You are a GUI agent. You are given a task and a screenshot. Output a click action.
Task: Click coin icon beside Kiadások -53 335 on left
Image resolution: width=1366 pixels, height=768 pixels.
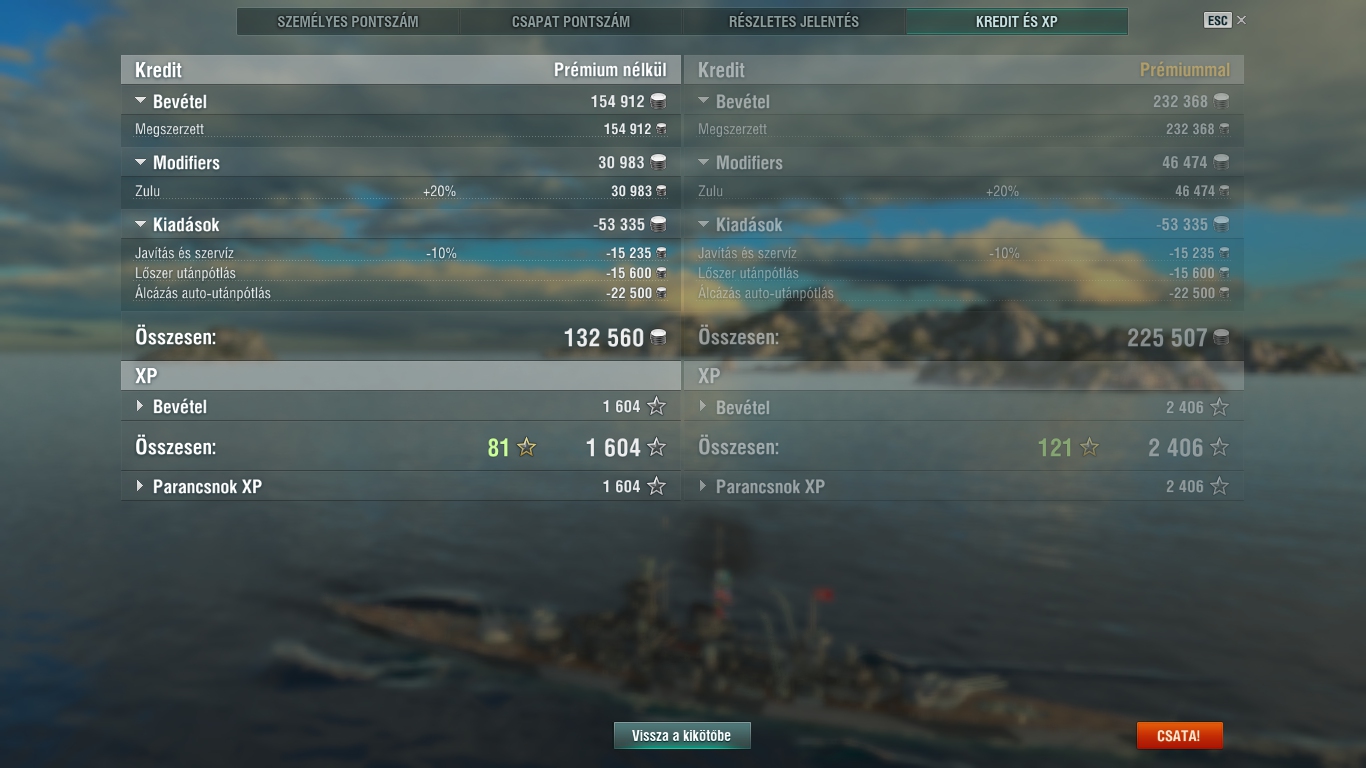[658, 224]
